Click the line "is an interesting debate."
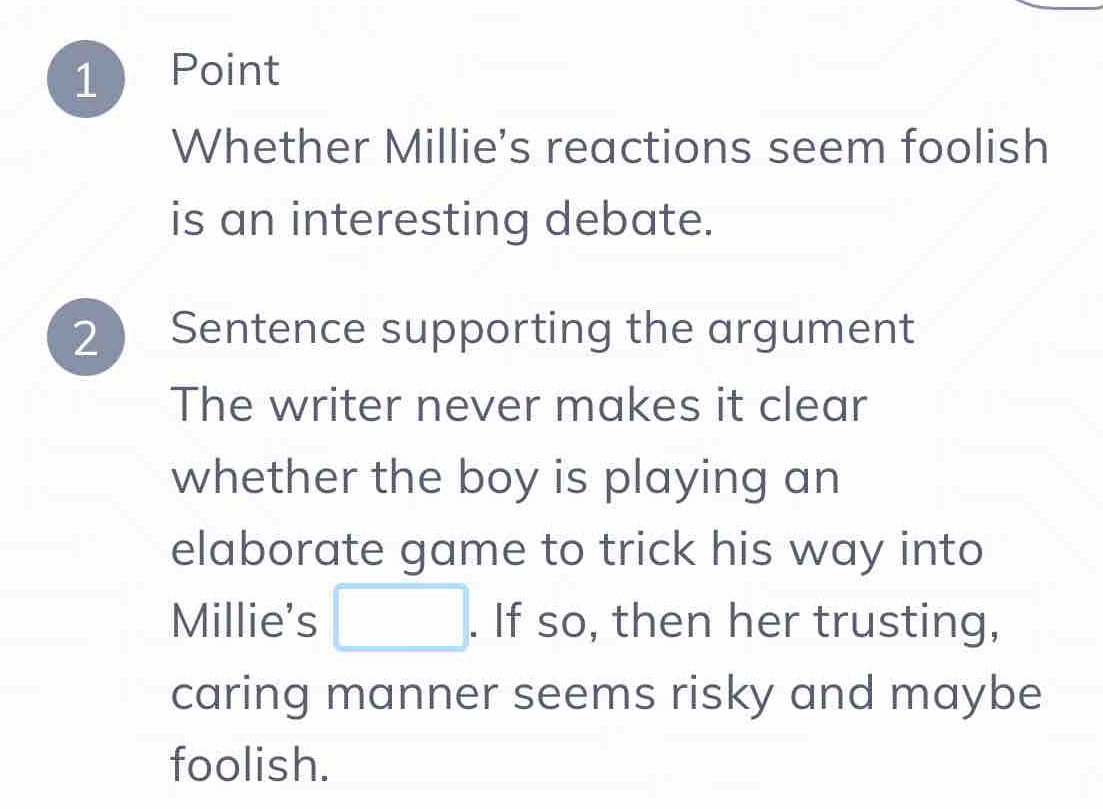This screenshot has width=1103, height=809. pyautogui.click(x=443, y=218)
